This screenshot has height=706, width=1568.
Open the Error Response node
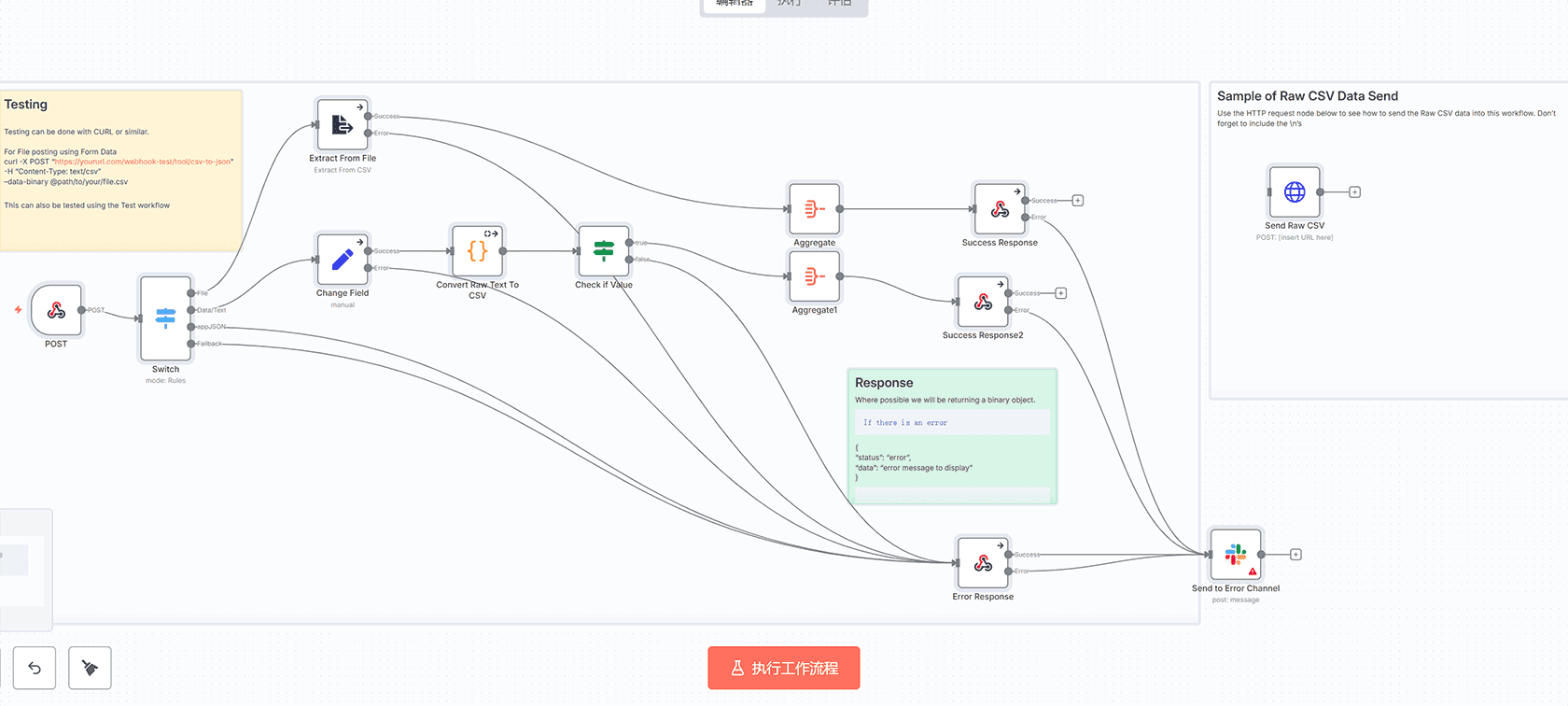(x=983, y=562)
